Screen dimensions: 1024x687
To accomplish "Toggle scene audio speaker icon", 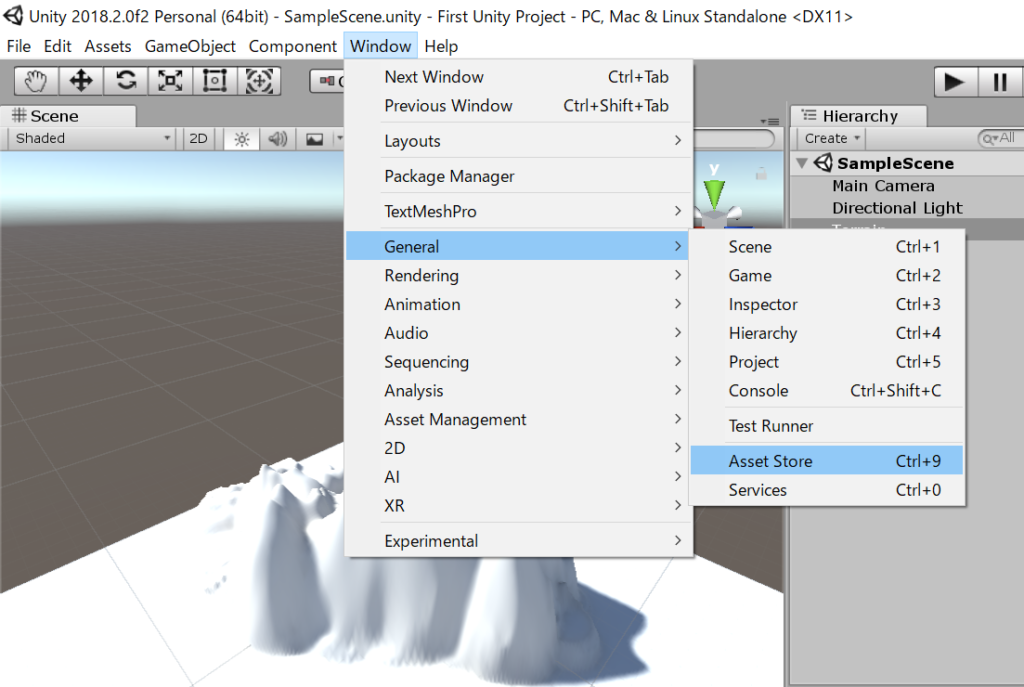I will 277,139.
